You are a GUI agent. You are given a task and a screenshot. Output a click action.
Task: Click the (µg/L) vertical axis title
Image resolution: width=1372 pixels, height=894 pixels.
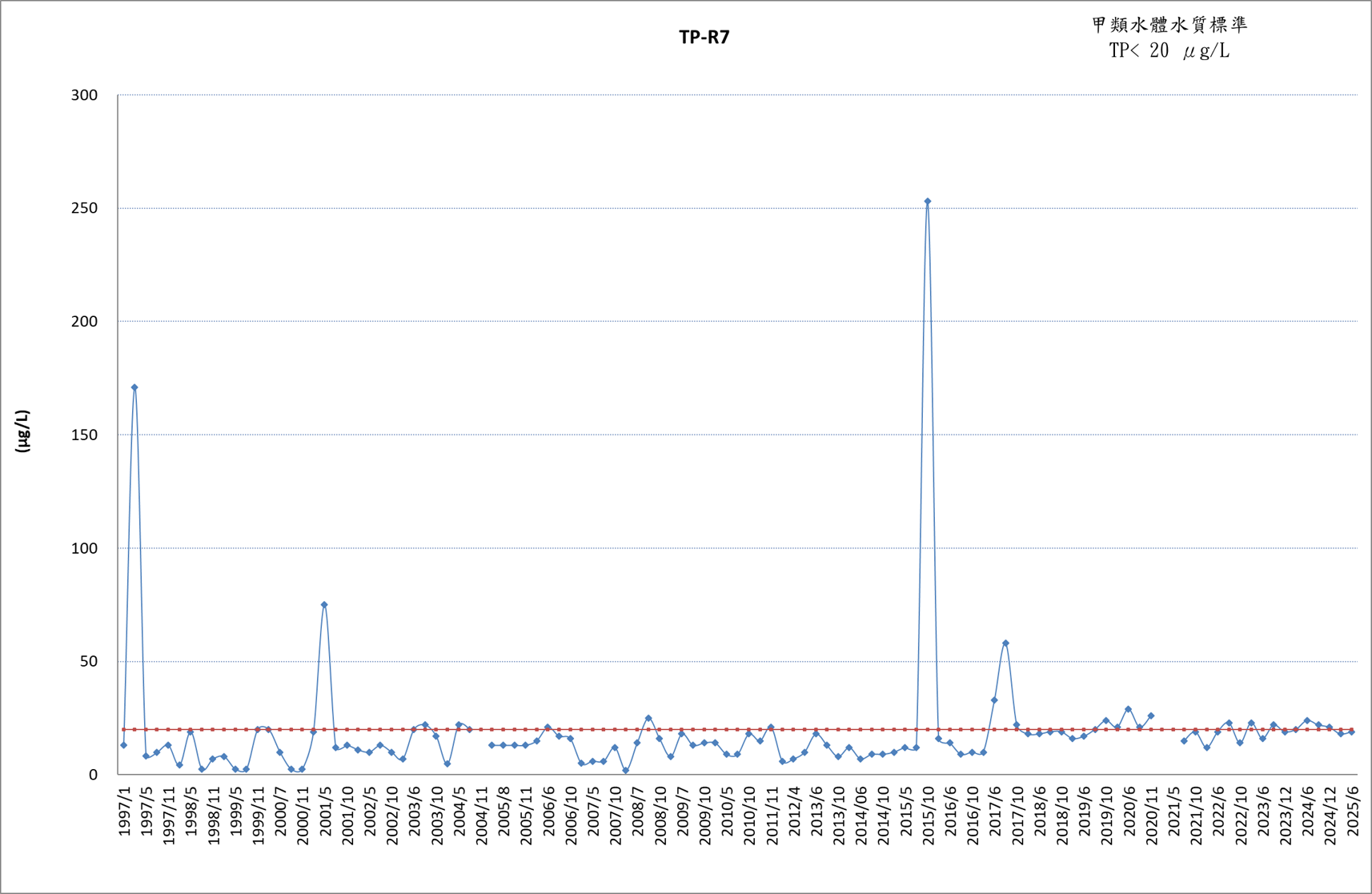22,431
